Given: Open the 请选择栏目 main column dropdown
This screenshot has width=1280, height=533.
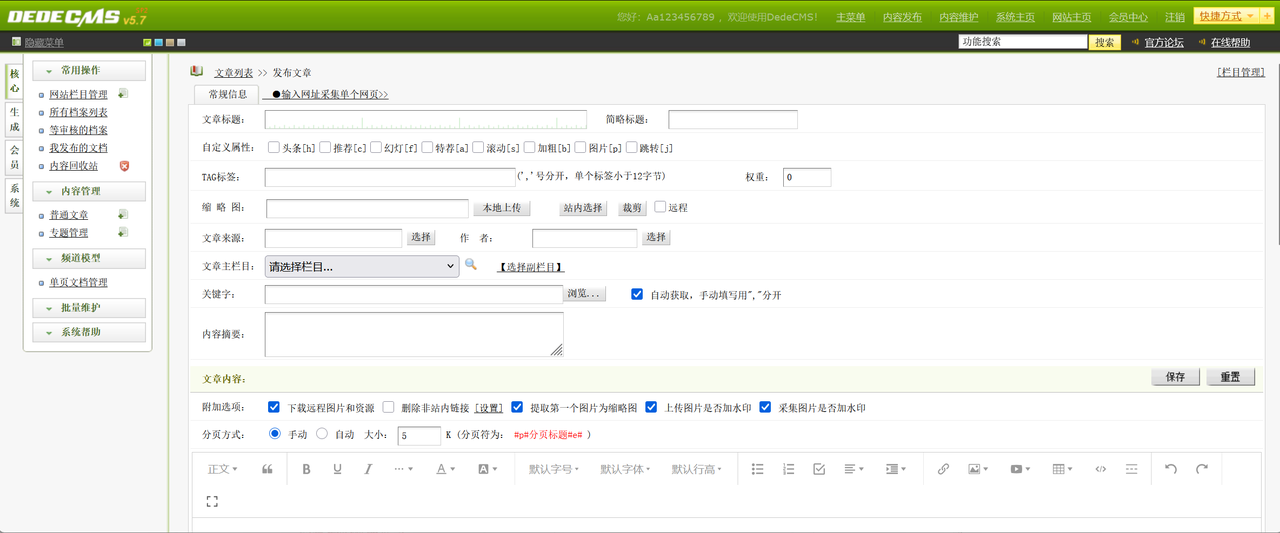Looking at the screenshot, I should tap(362, 266).
